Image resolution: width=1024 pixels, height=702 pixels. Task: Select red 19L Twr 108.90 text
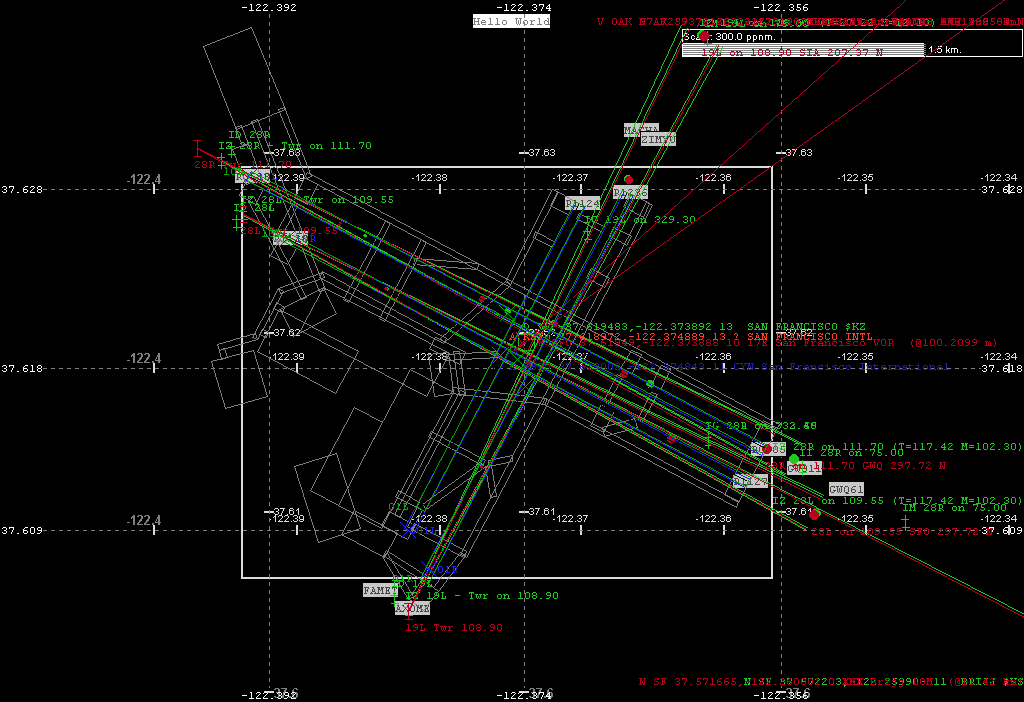point(453,628)
